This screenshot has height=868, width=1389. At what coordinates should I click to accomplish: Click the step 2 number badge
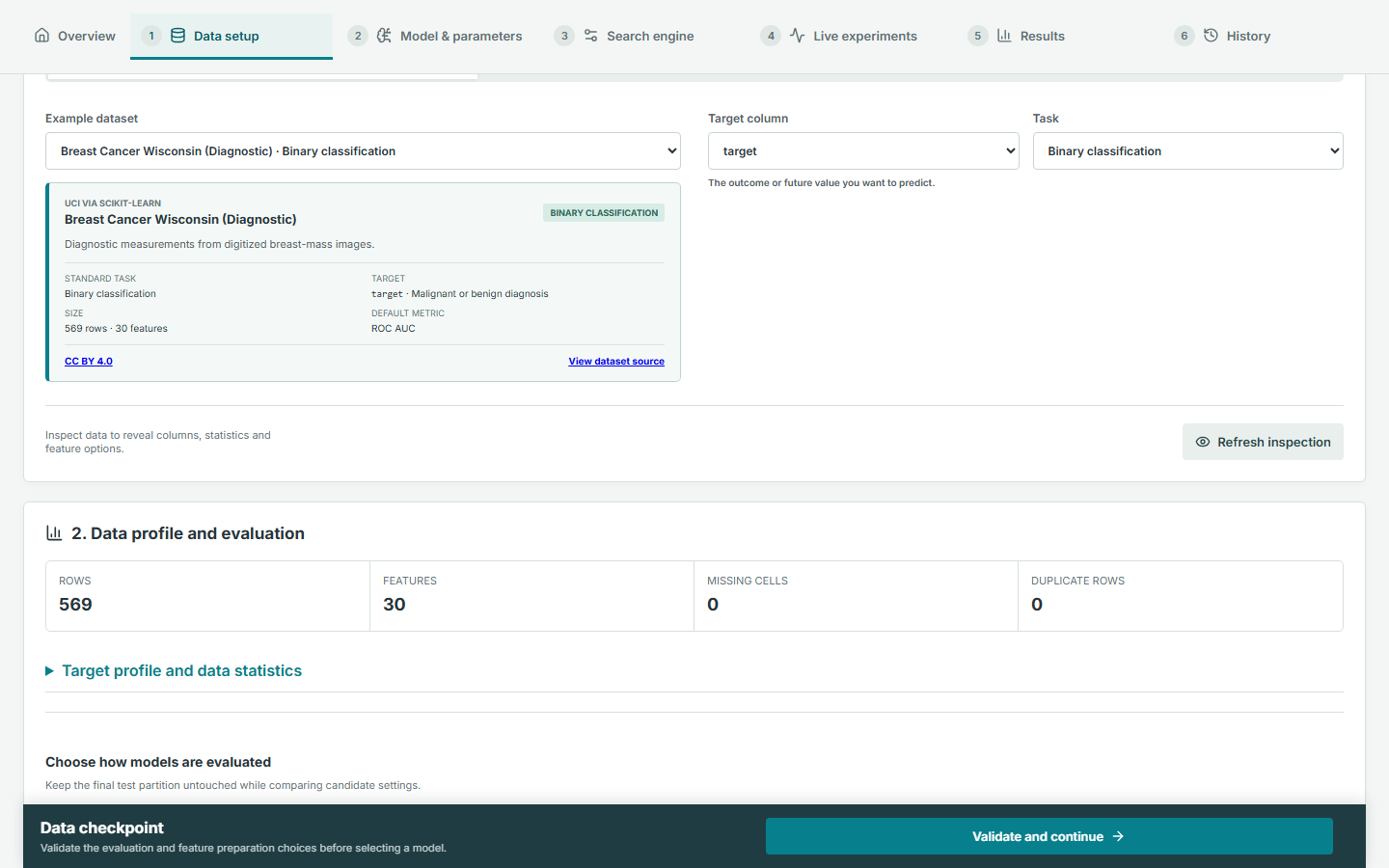point(358,36)
